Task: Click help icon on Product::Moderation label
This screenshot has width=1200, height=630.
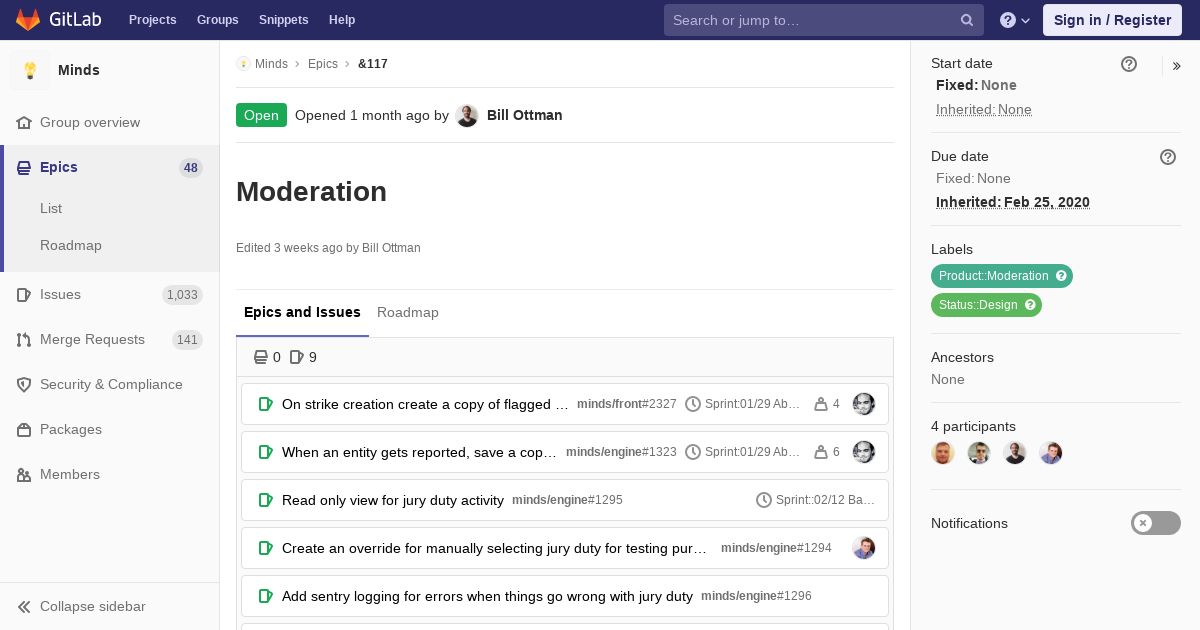Action: pyautogui.click(x=1062, y=276)
